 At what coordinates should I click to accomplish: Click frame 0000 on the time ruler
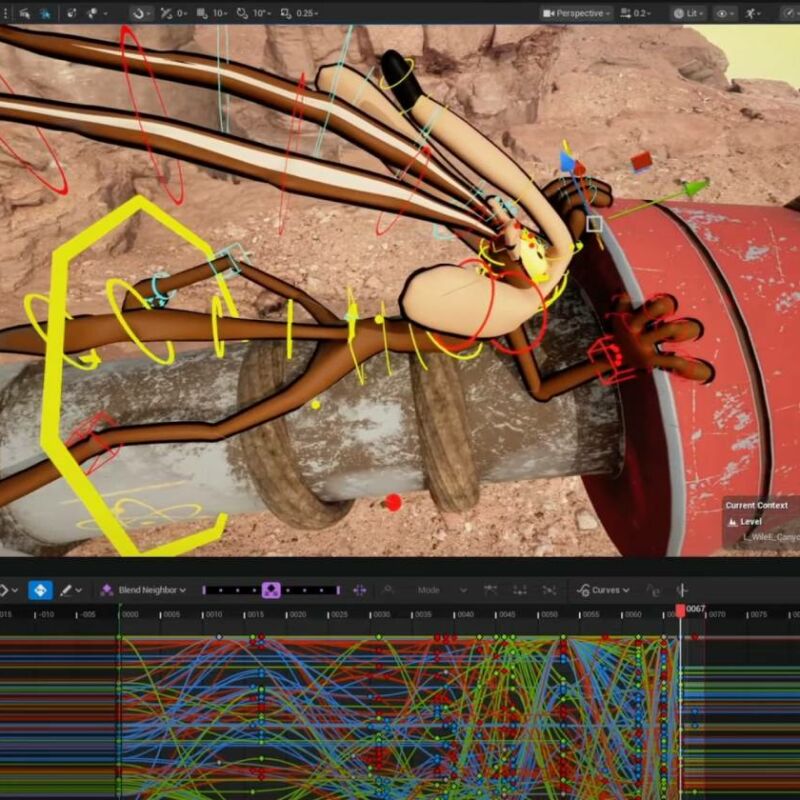click(130, 615)
